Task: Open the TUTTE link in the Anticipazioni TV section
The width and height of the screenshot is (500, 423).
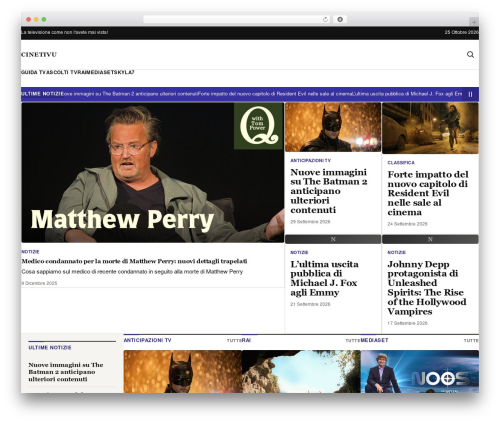Action: pyautogui.click(x=234, y=341)
